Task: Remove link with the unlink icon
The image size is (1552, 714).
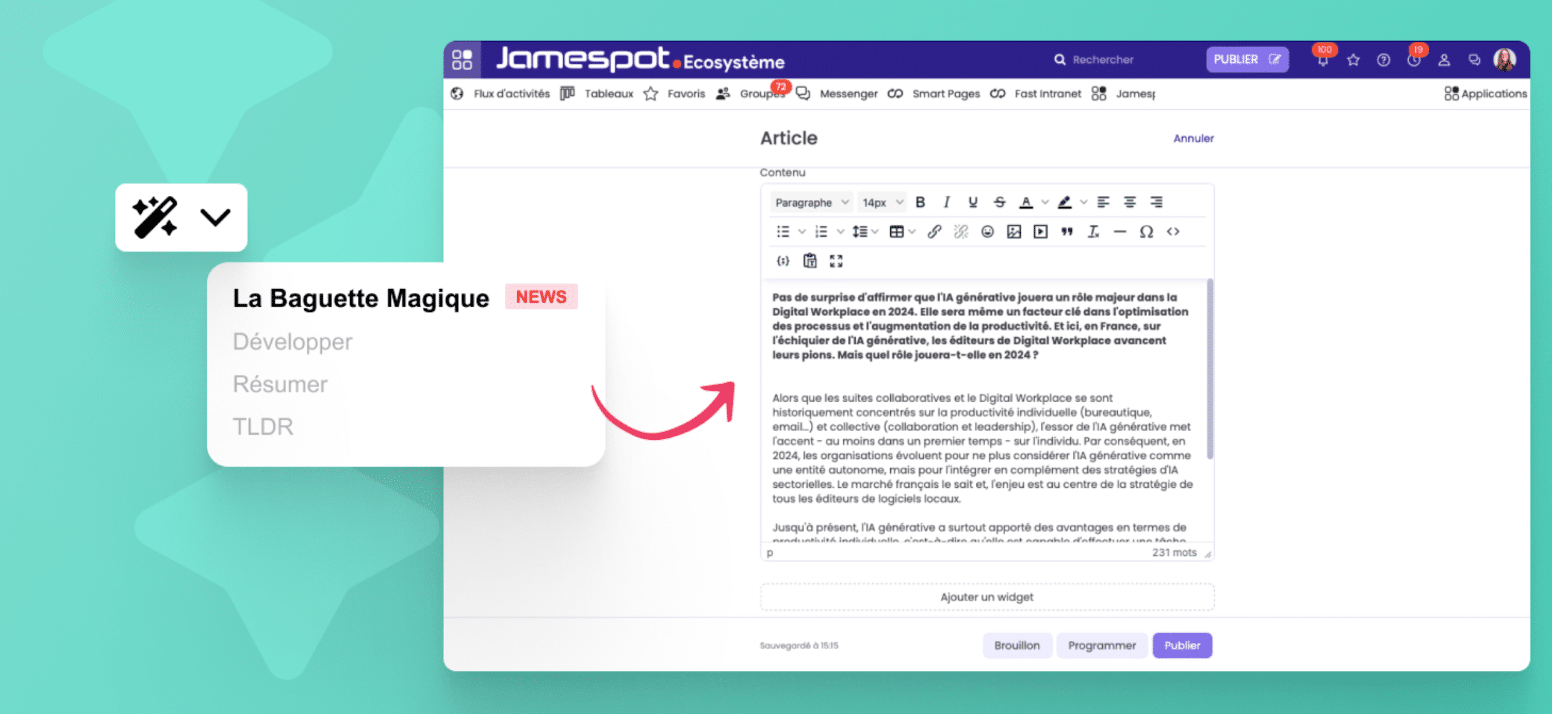Action: (x=961, y=232)
